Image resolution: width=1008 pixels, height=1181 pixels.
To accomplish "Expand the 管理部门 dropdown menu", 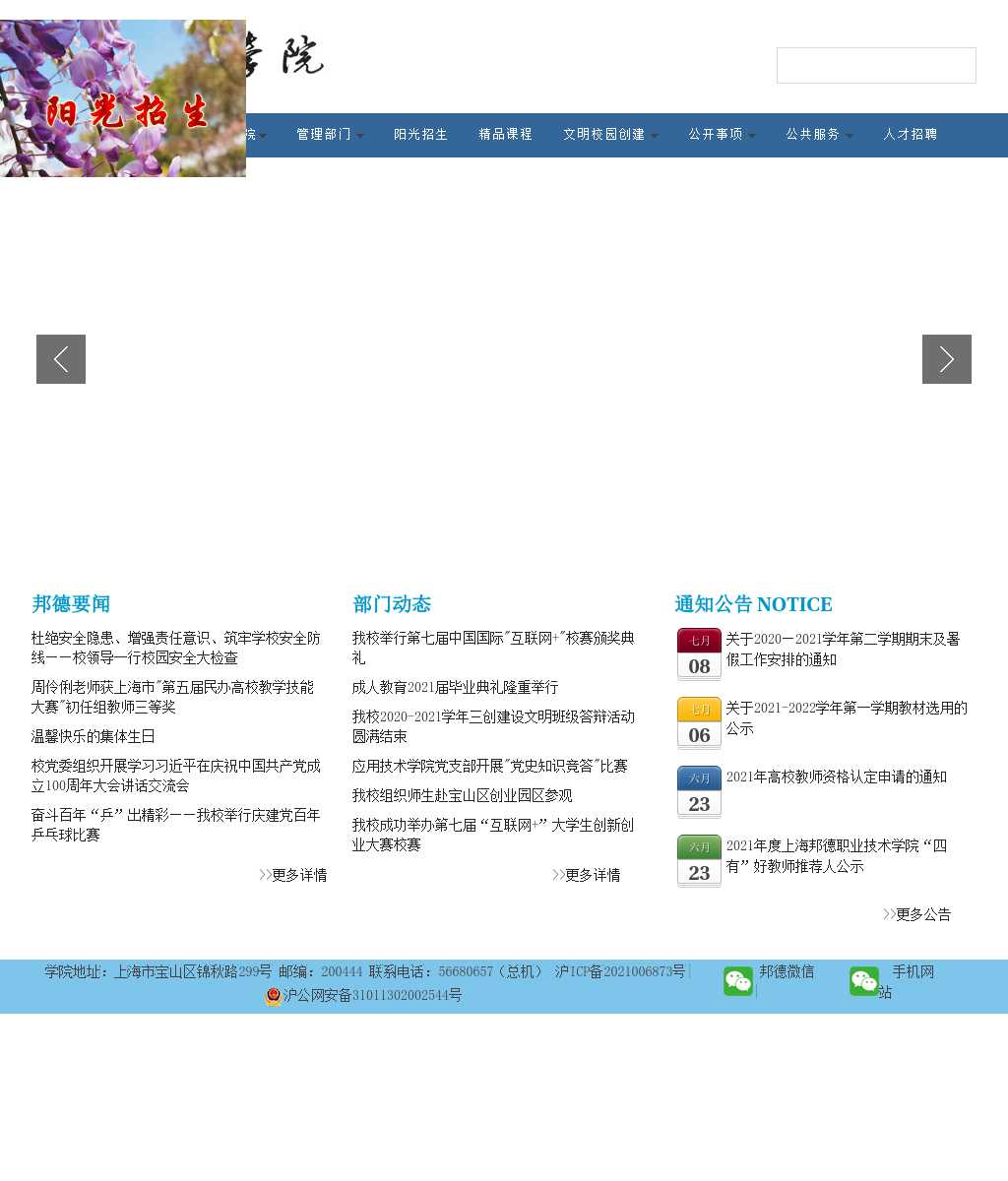I will pyautogui.click(x=330, y=135).
